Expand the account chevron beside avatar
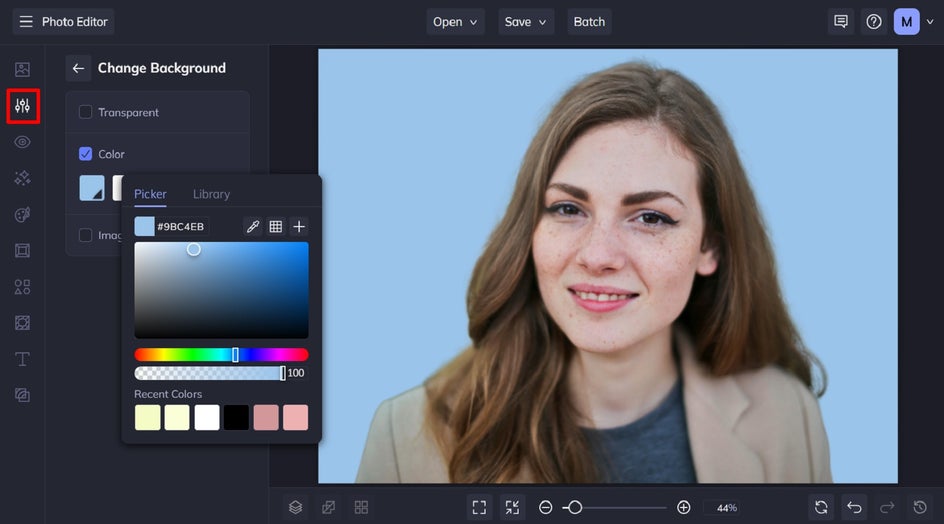 click(930, 22)
